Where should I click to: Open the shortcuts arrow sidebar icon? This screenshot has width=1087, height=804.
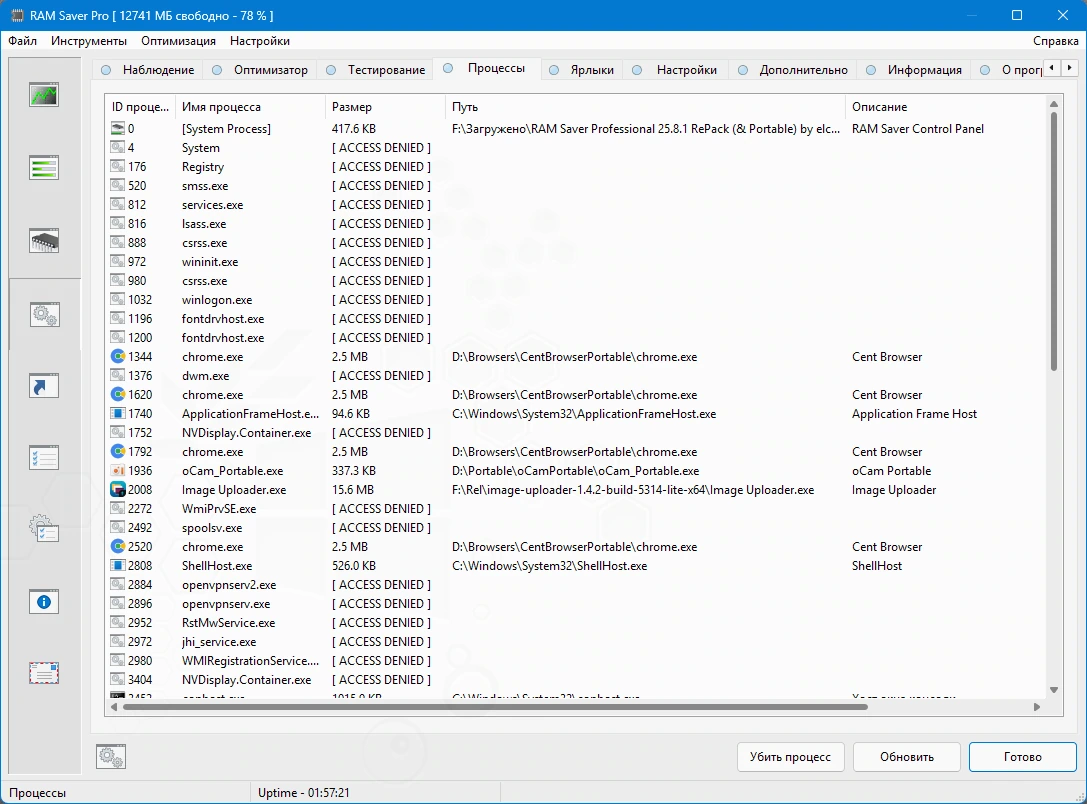(x=44, y=386)
